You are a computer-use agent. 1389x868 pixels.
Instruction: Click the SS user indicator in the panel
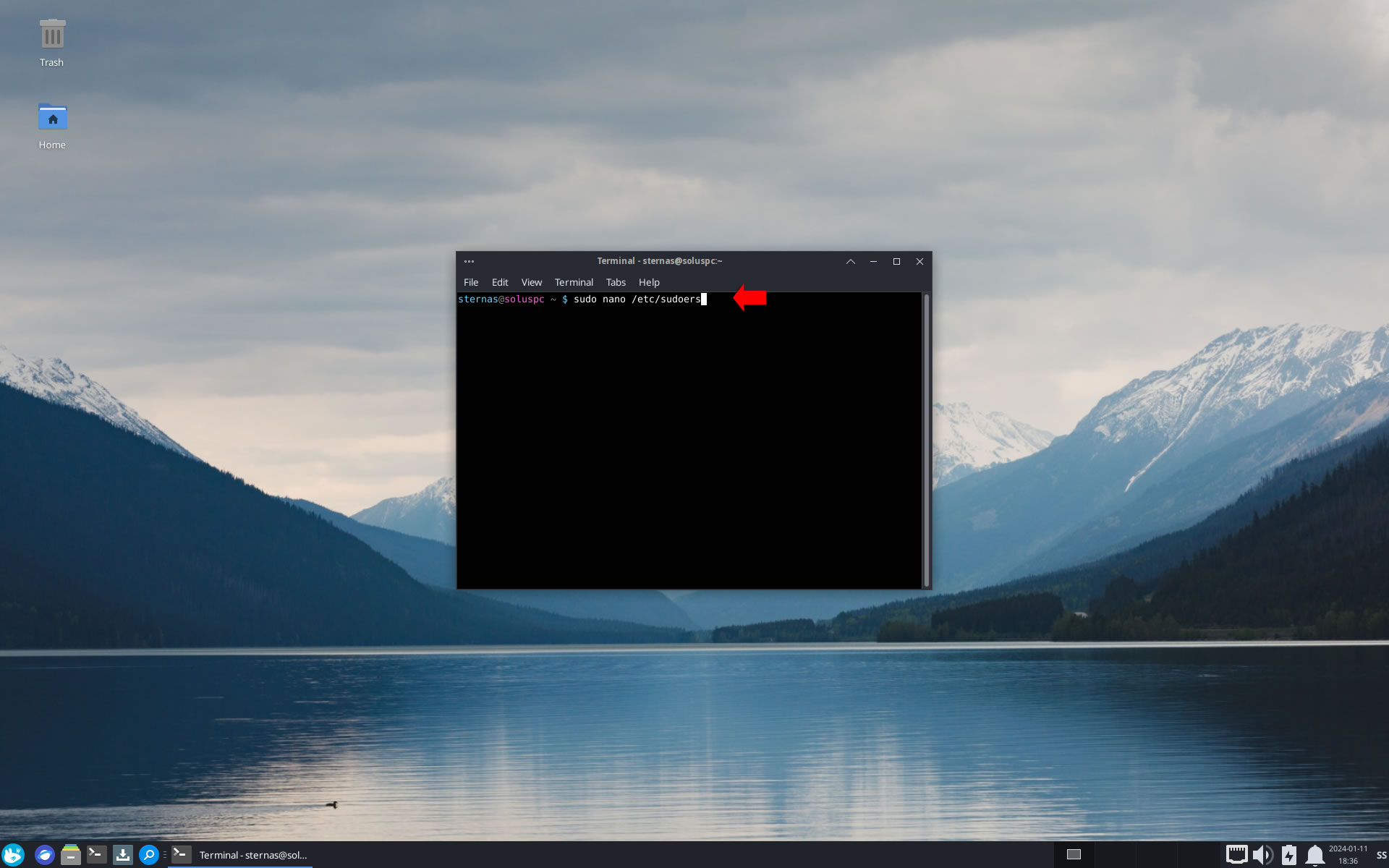click(1381, 855)
